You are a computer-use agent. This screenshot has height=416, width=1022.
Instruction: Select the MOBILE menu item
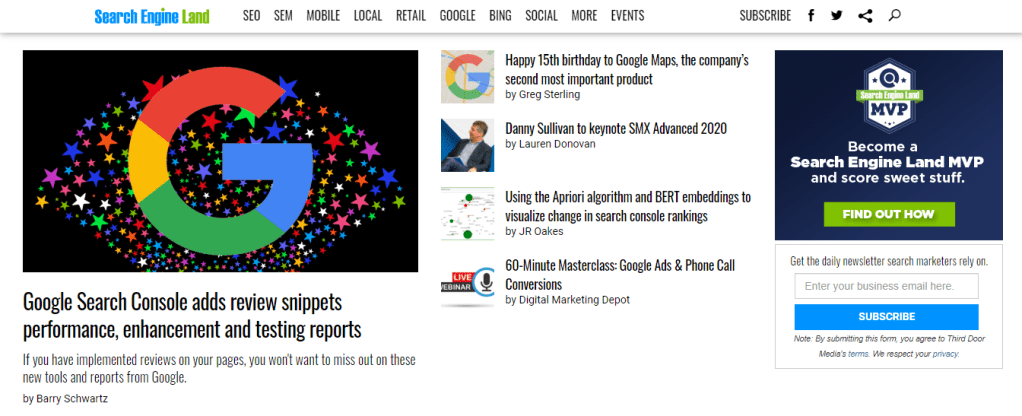pos(323,16)
